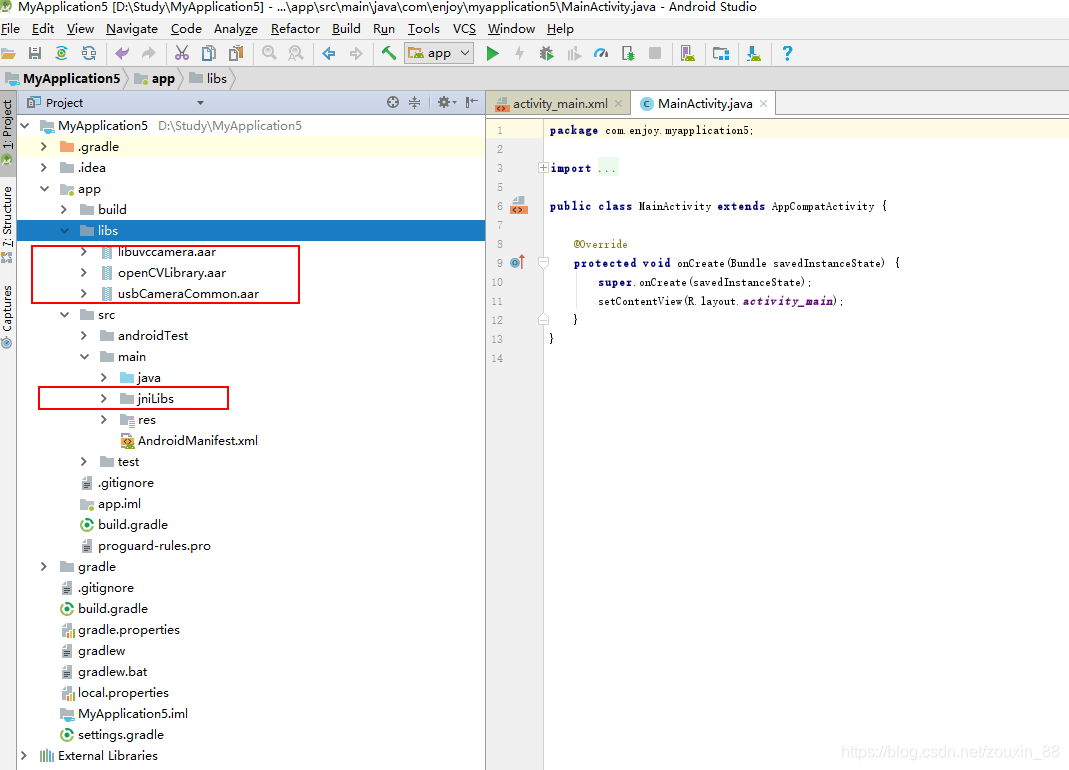Run the app with the green Run button
The height and width of the screenshot is (770, 1069).
click(x=493, y=53)
